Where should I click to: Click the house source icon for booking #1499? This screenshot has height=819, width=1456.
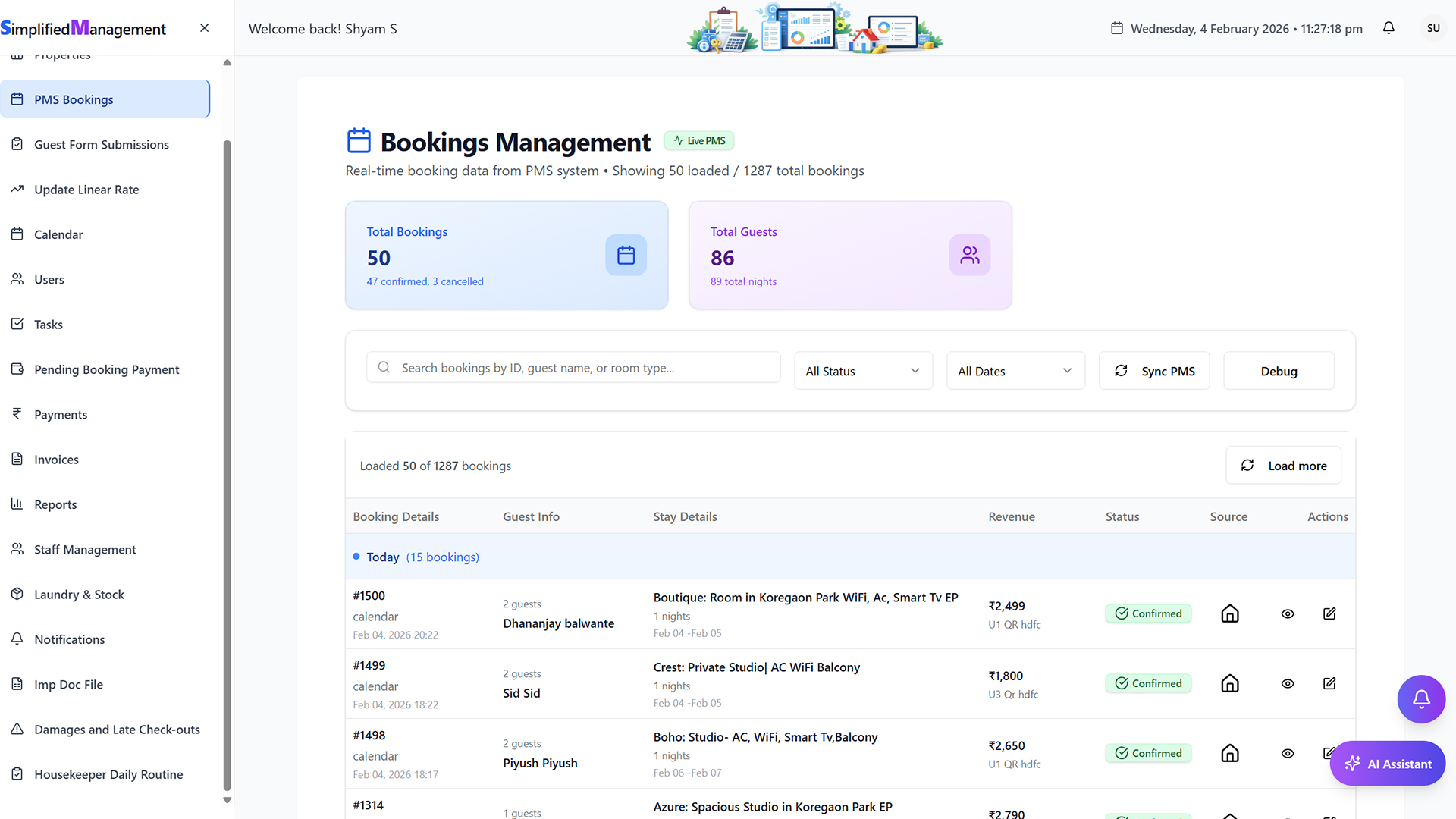click(1230, 683)
